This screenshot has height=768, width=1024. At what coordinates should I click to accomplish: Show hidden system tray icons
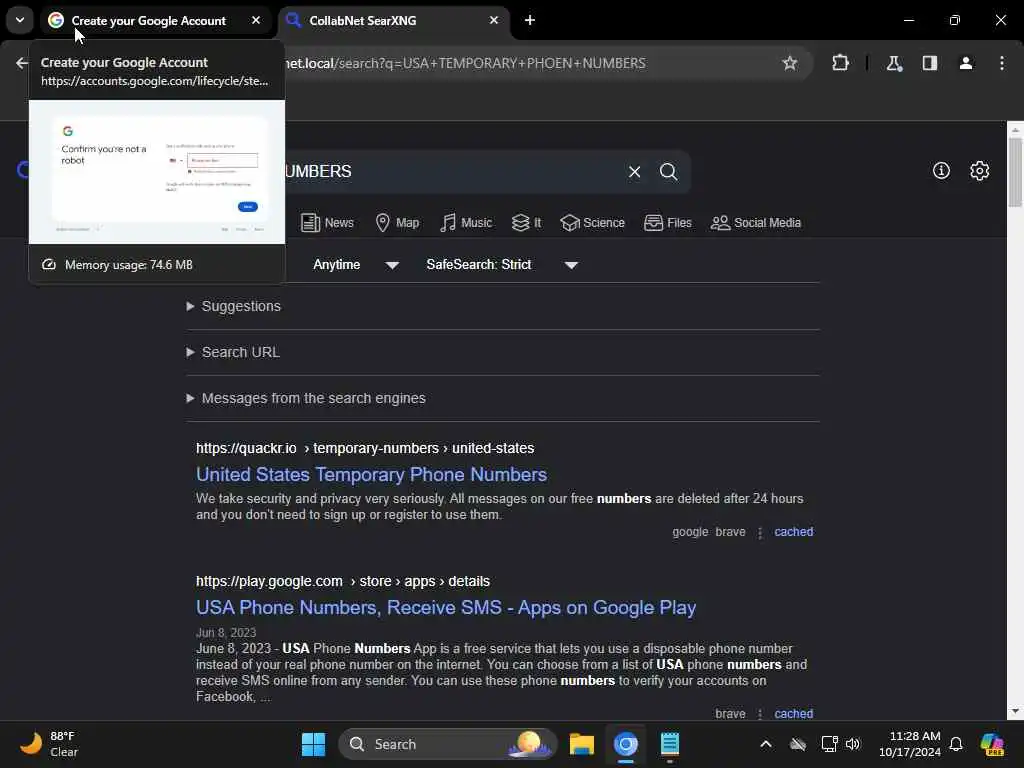[x=765, y=744]
